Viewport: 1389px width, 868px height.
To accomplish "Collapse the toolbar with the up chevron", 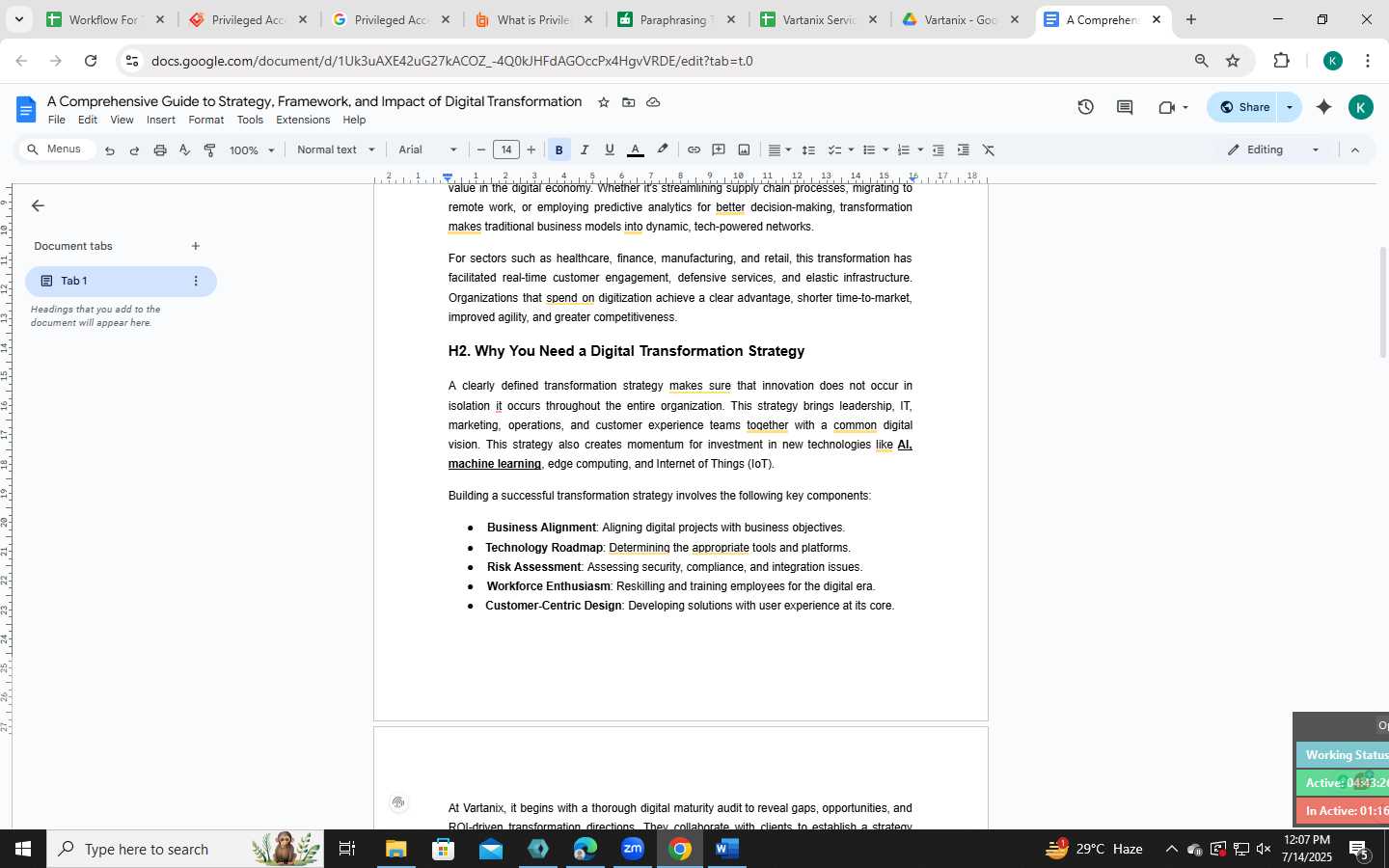I will 1355,149.
